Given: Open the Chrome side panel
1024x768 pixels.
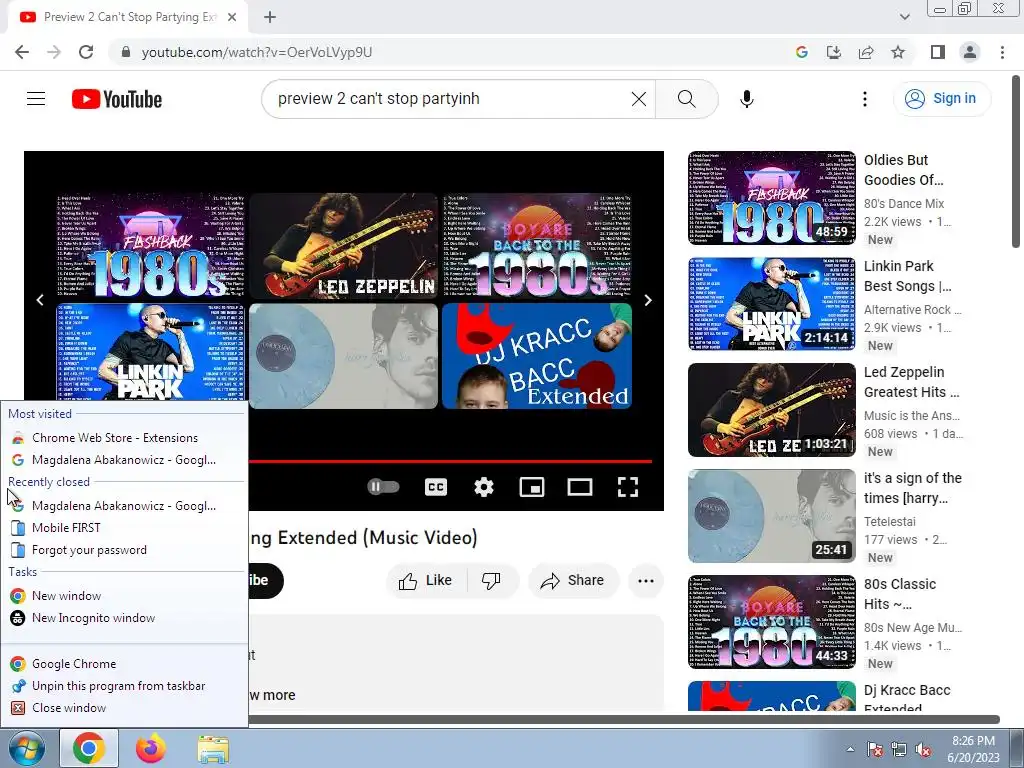Looking at the screenshot, I should coord(938,52).
